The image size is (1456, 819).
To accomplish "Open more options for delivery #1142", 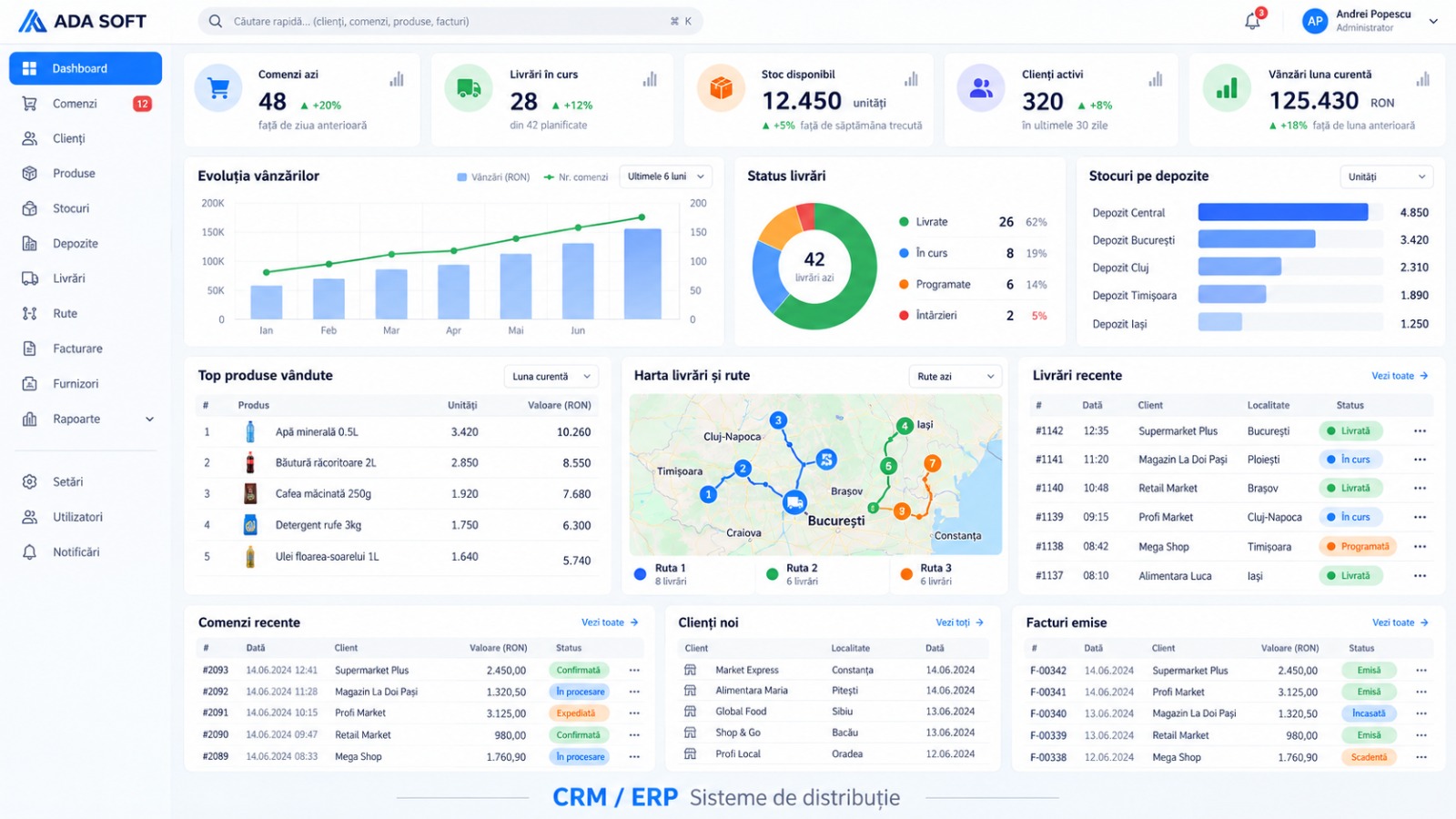I will (1420, 431).
